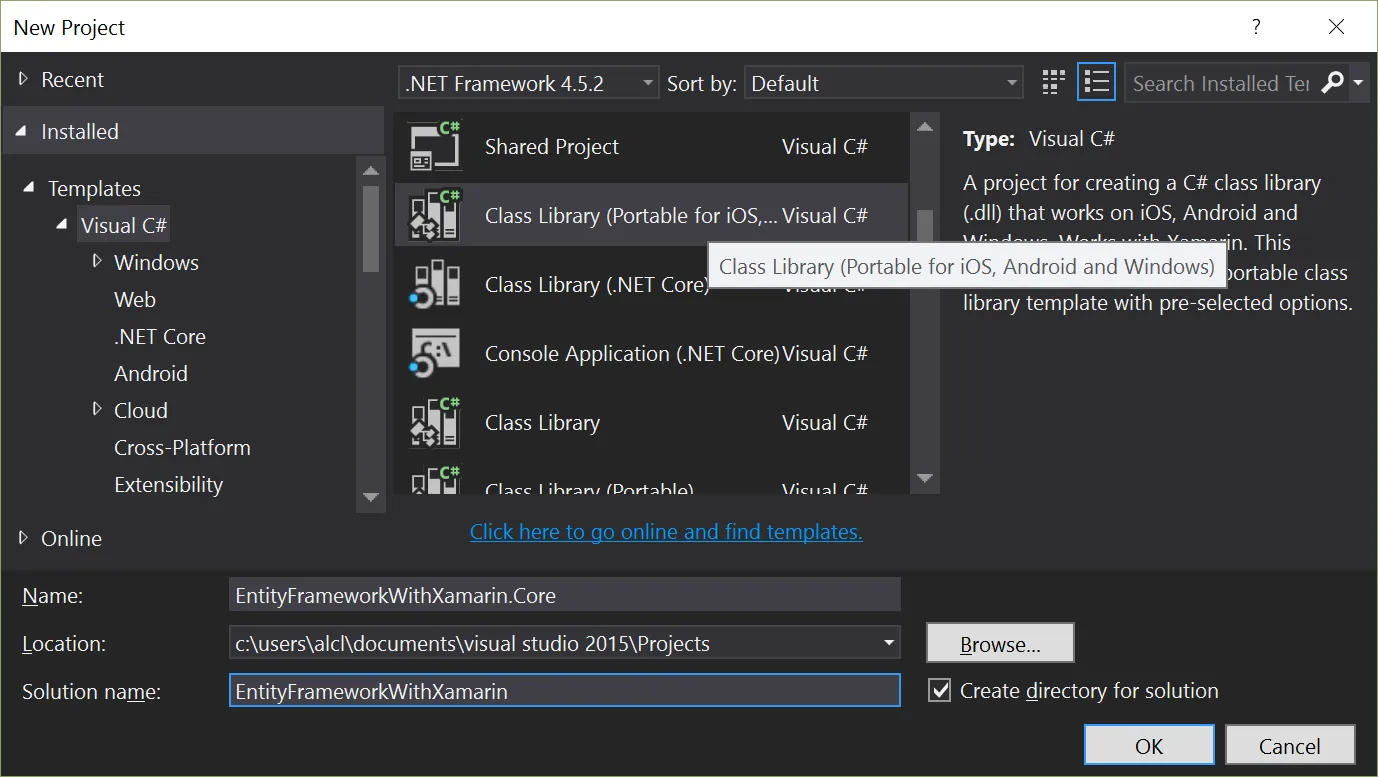The height and width of the screenshot is (777, 1378).
Task: Click the go online and find templates link
Action: [666, 532]
